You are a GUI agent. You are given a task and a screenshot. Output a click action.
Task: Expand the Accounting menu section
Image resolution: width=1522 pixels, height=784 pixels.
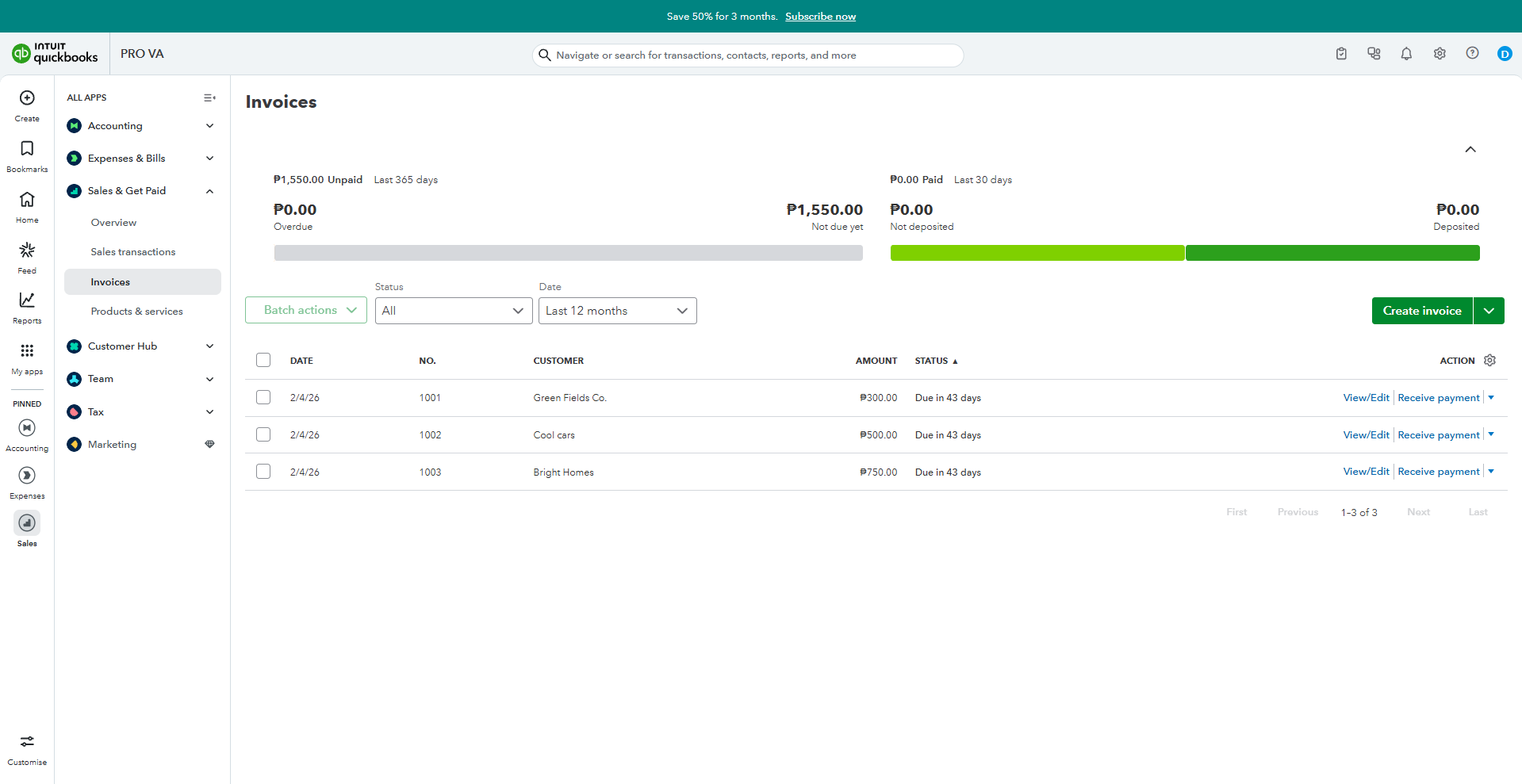pyautogui.click(x=209, y=126)
